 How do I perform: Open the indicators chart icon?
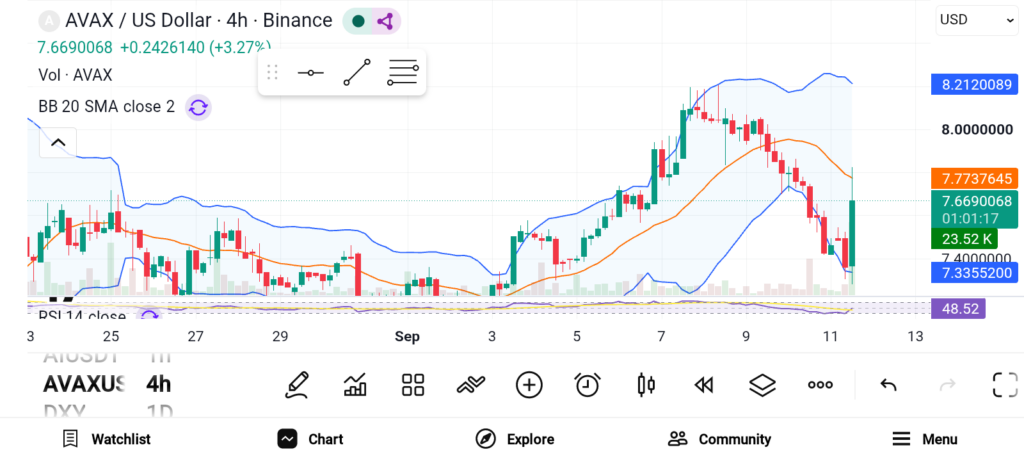pyautogui.click(x=355, y=385)
